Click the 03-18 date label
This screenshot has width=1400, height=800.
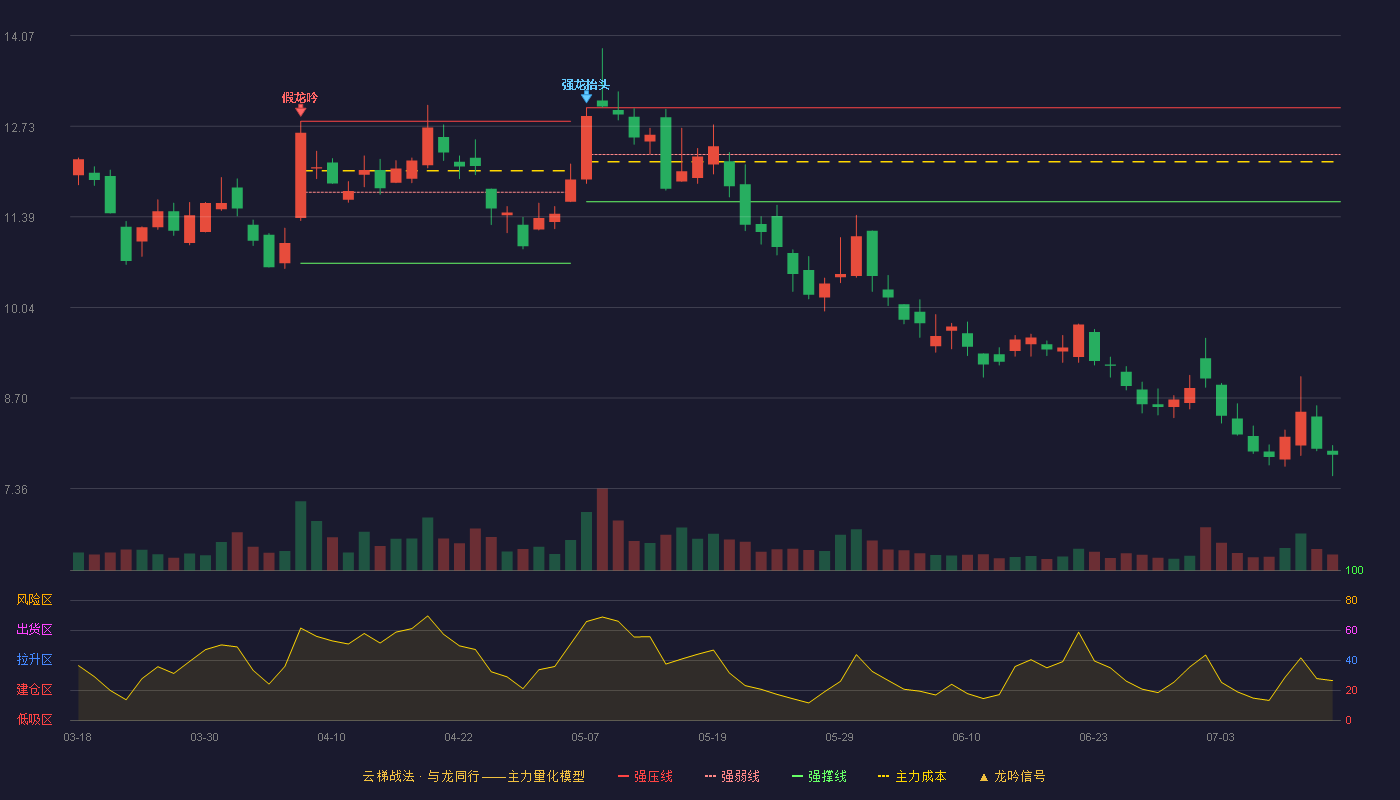[x=77, y=737]
